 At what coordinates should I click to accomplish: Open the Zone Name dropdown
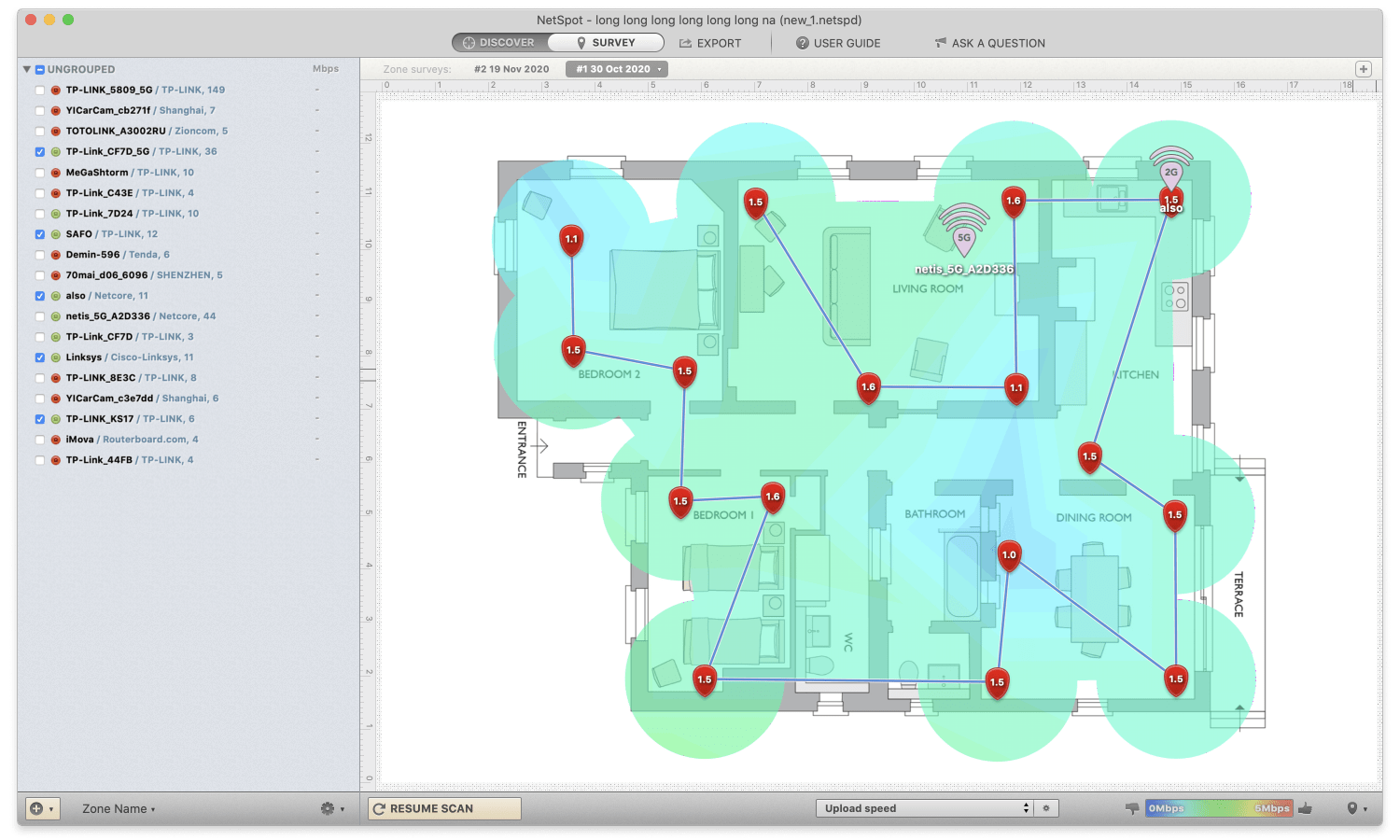[x=119, y=809]
